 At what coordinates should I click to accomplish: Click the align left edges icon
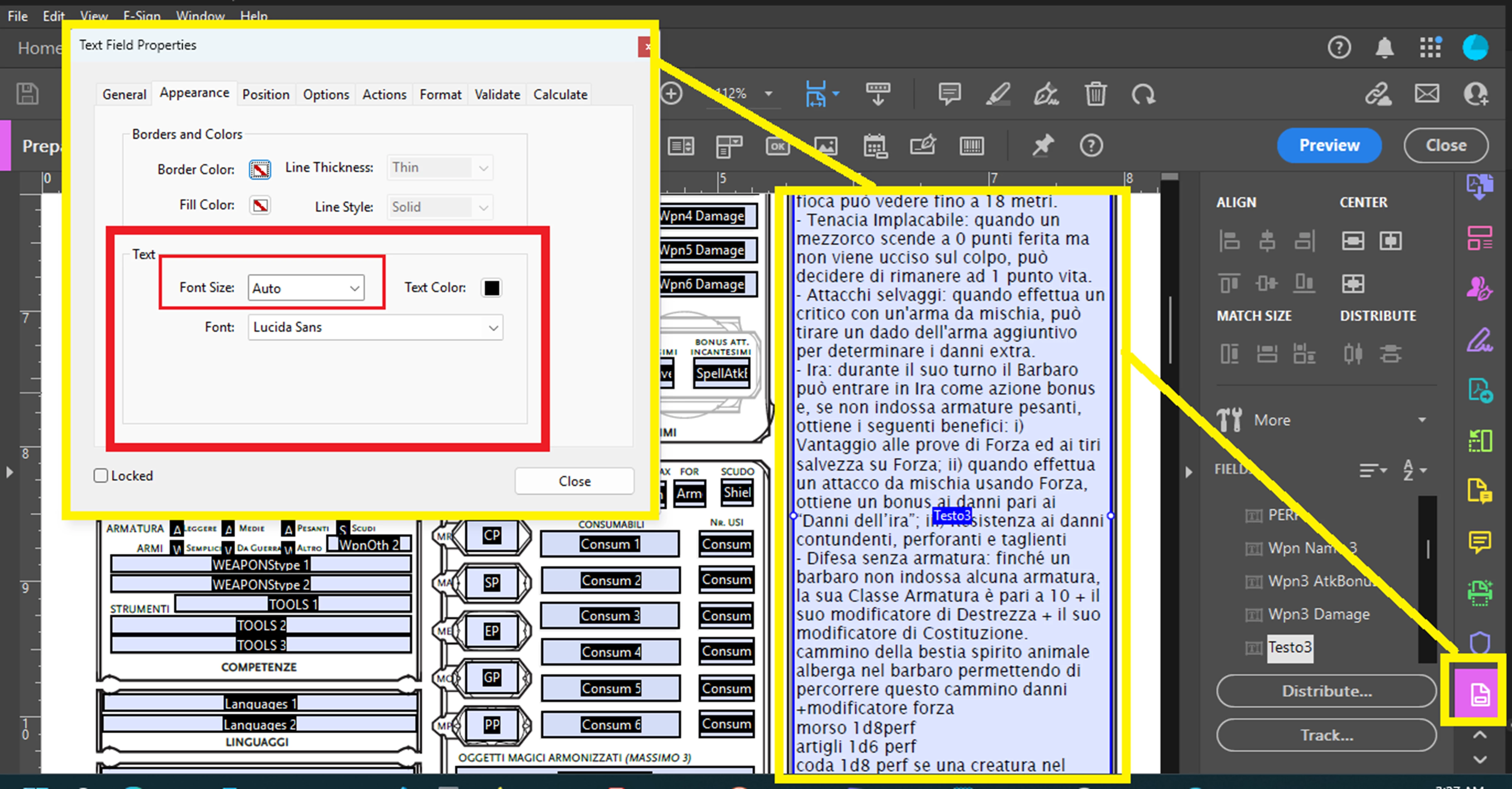(x=1229, y=241)
